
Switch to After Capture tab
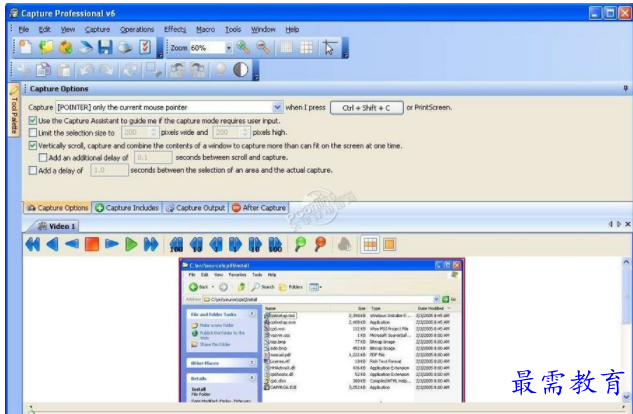click(259, 208)
